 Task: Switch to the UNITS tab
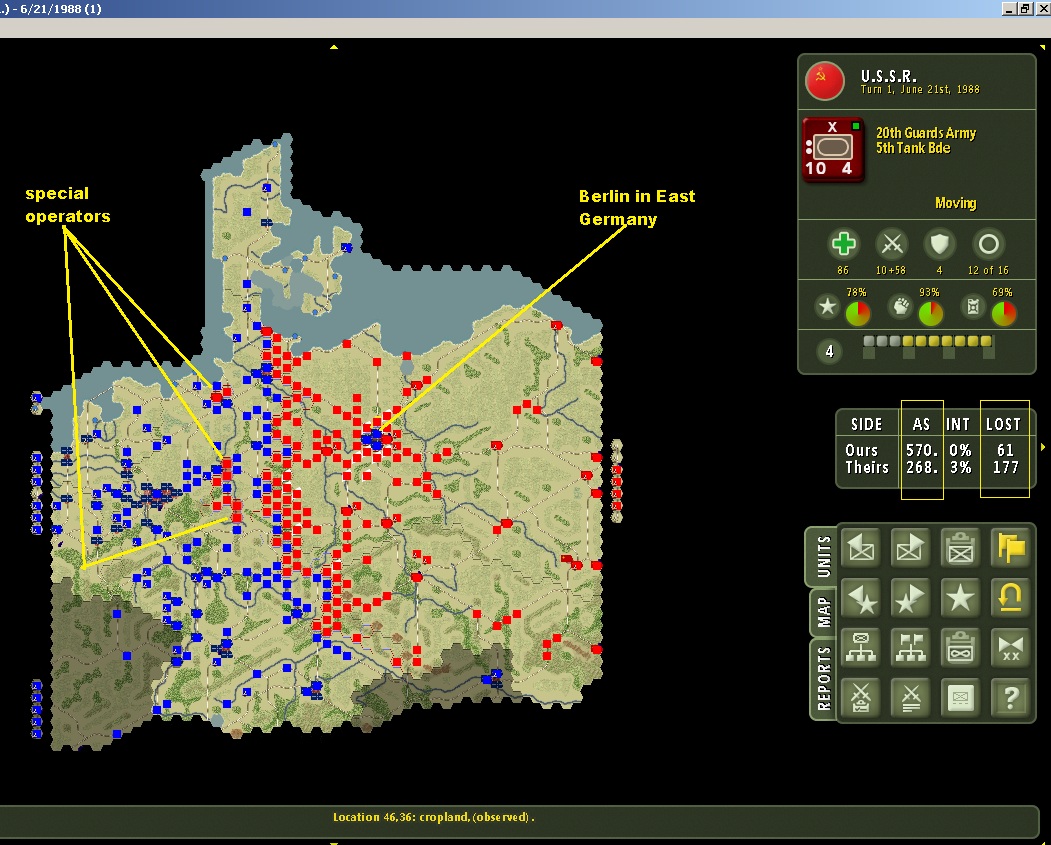pos(824,556)
